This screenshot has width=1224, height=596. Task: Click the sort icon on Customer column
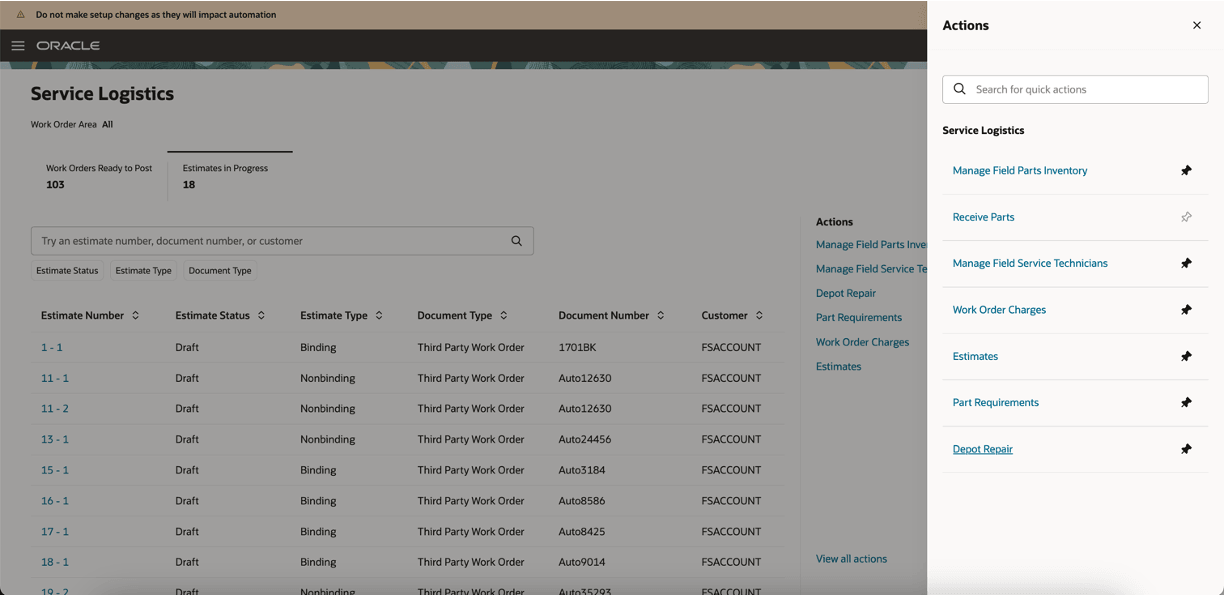coord(759,315)
